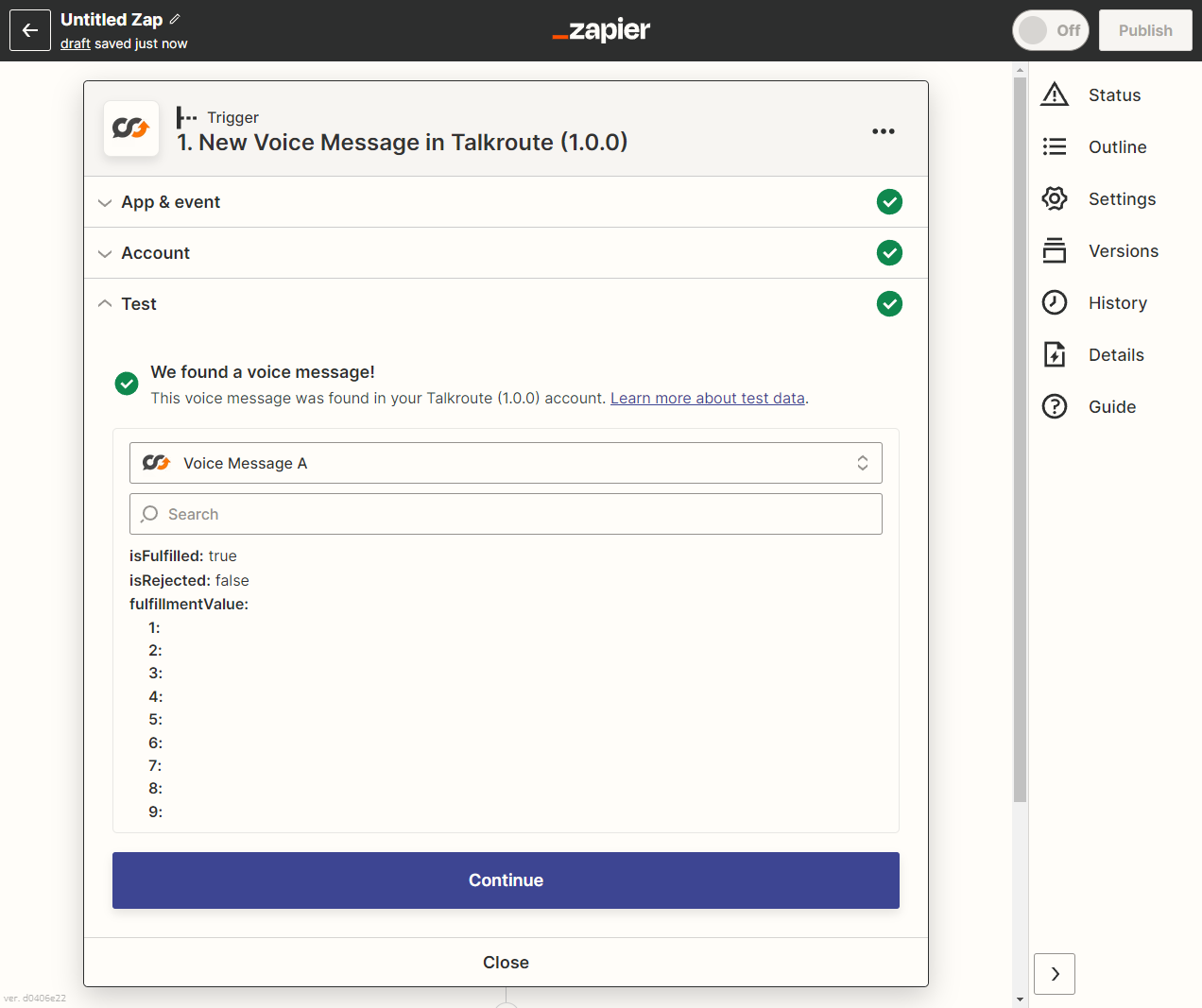The image size is (1202, 1008).
Task: Toggle the Zap On/Off switch
Action: (x=1051, y=30)
